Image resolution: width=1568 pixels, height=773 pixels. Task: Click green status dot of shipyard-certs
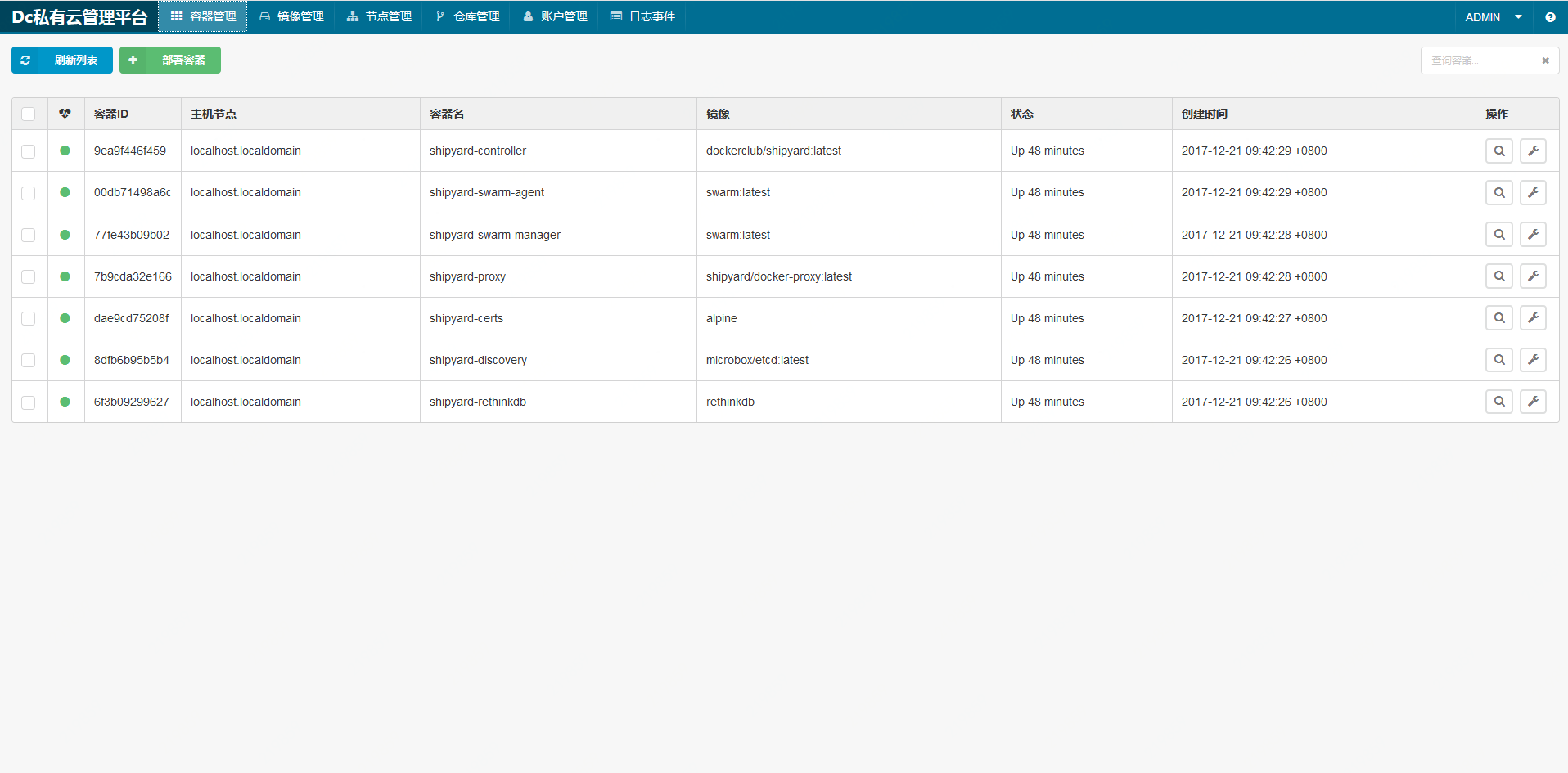click(65, 318)
